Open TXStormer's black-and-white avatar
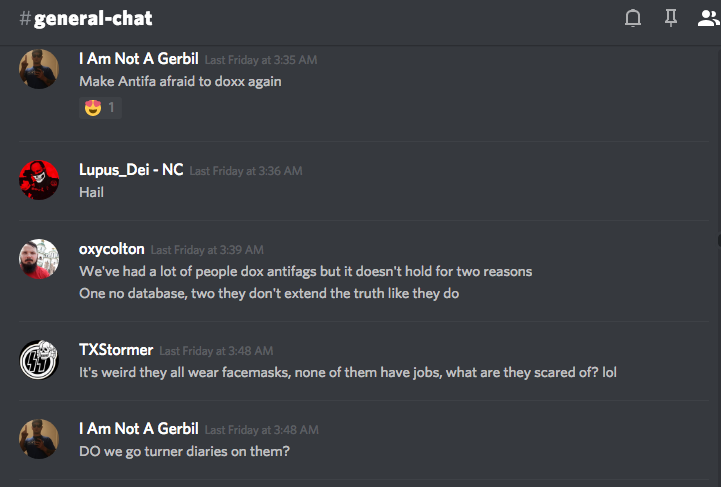 [x=39, y=360]
